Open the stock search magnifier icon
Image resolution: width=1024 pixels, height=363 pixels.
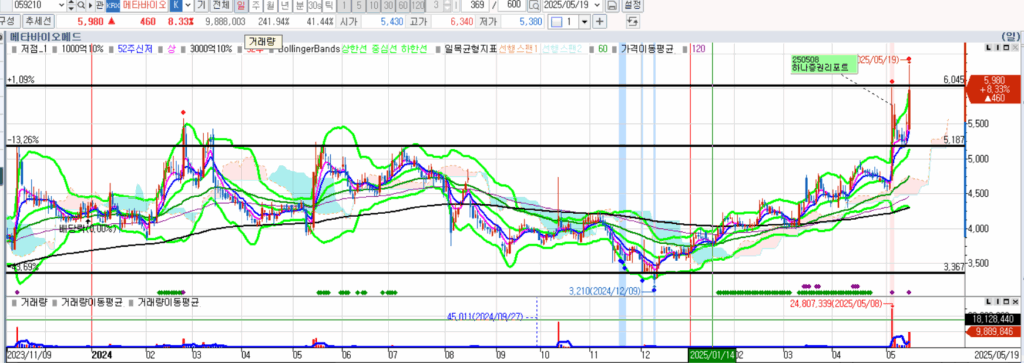[81, 5]
